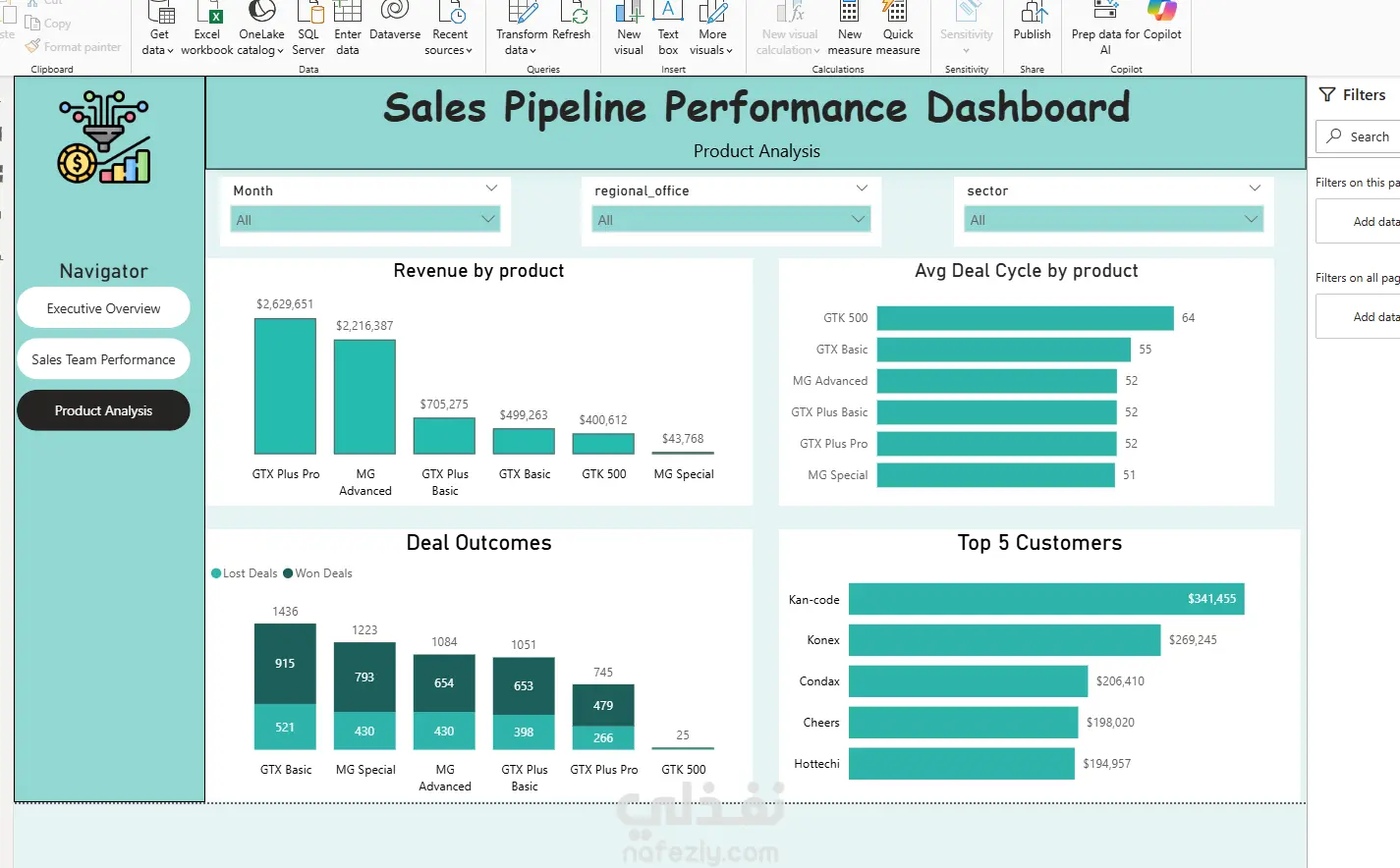
Task: Click the Publish button
Action: coord(1033,22)
